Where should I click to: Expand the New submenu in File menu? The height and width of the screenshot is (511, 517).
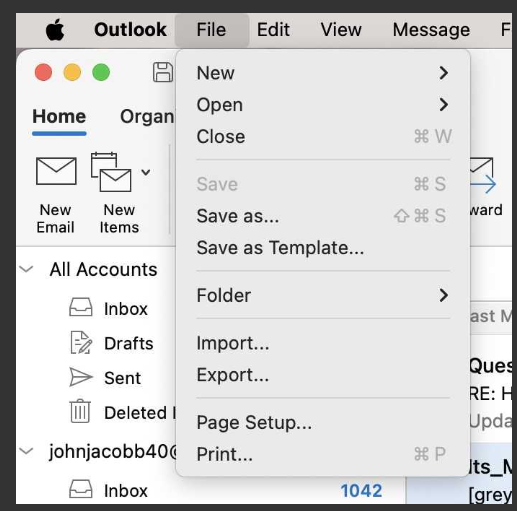point(323,73)
